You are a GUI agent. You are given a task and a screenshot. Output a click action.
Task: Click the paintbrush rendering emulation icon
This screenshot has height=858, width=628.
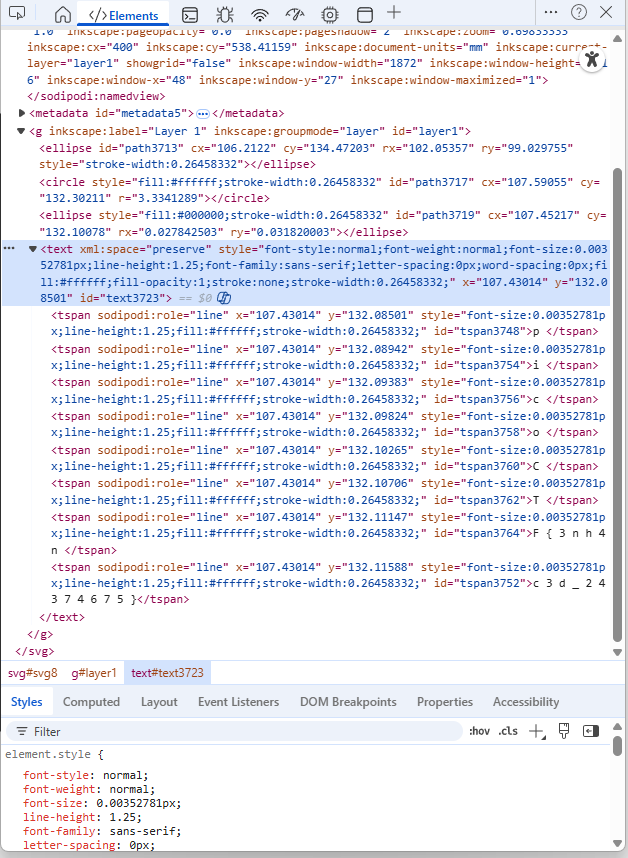click(564, 731)
